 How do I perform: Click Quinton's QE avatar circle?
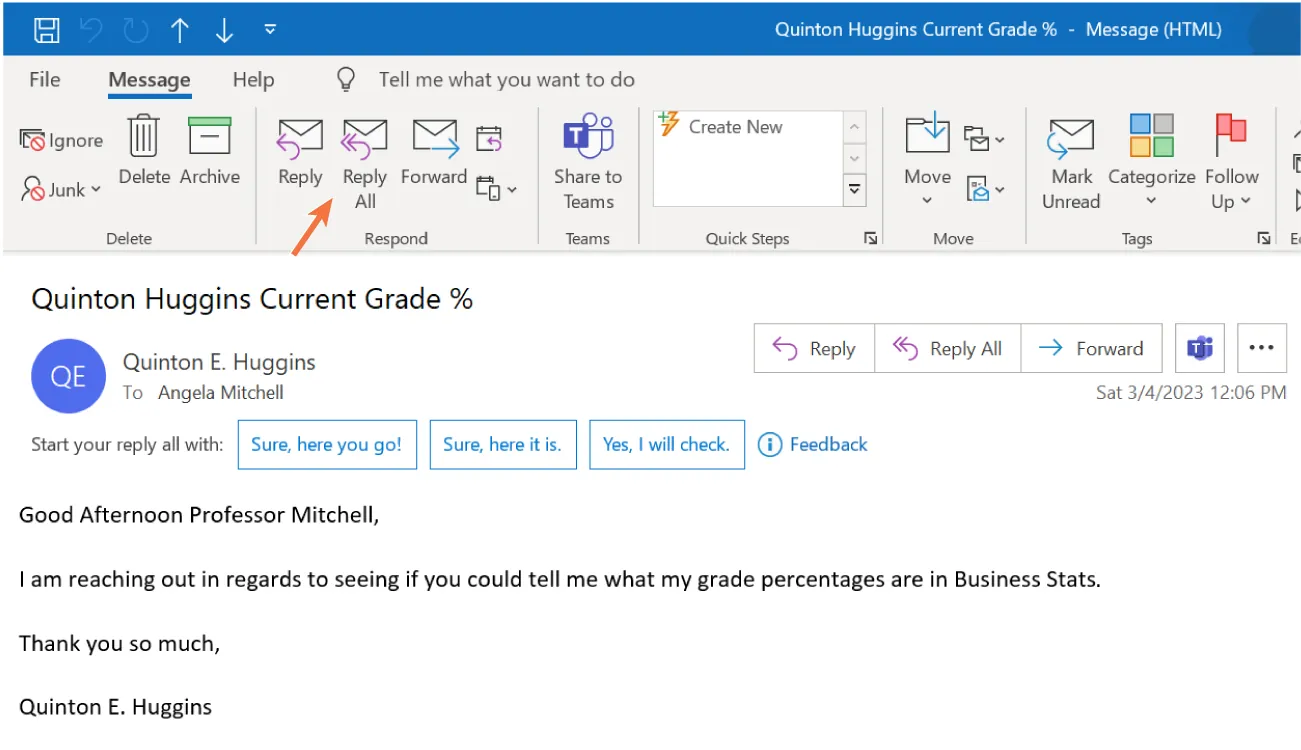point(68,376)
